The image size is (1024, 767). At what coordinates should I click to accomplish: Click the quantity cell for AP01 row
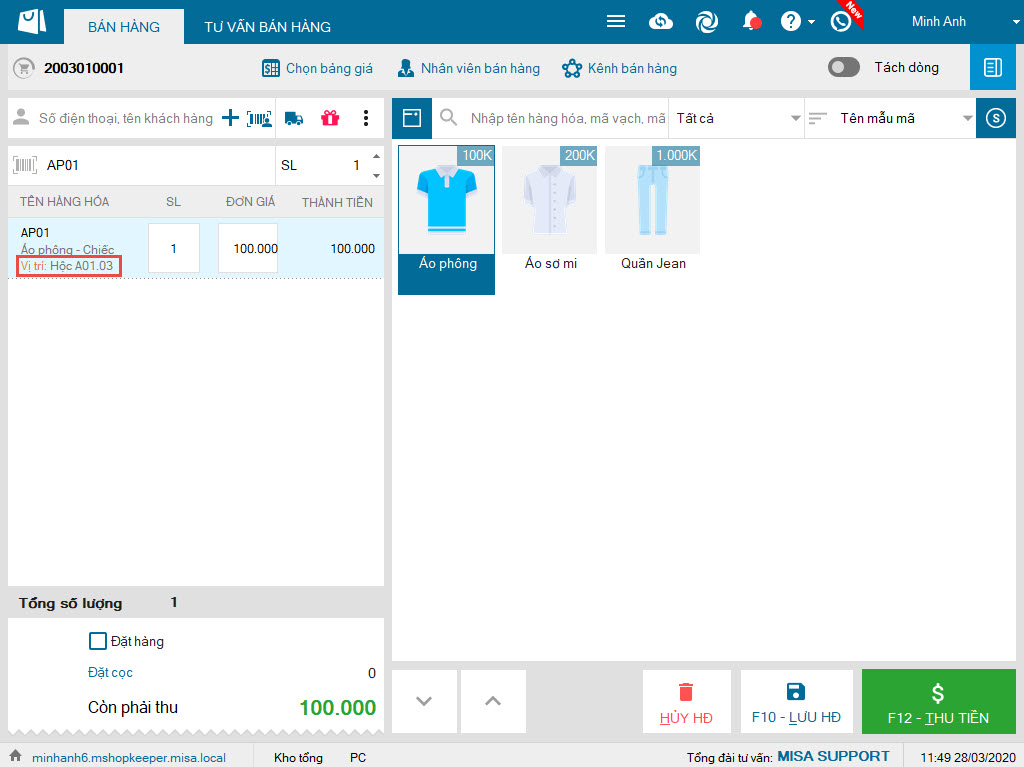174,248
